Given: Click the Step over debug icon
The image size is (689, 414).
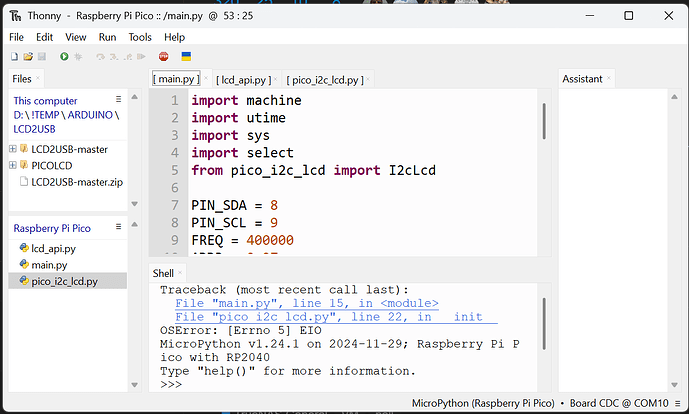Looking at the screenshot, I should [100, 56].
